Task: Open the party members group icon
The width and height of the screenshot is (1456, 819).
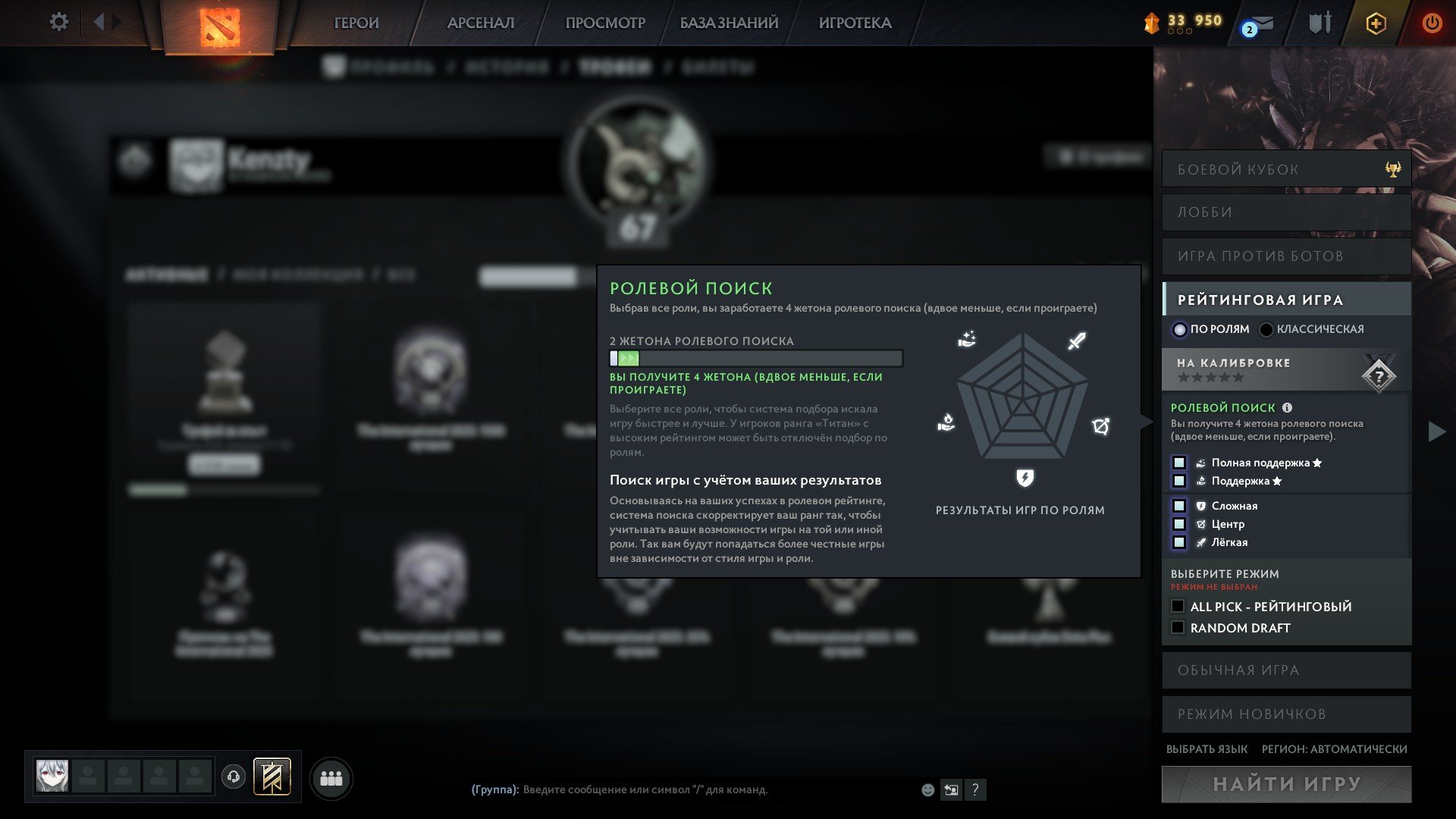Action: (331, 778)
